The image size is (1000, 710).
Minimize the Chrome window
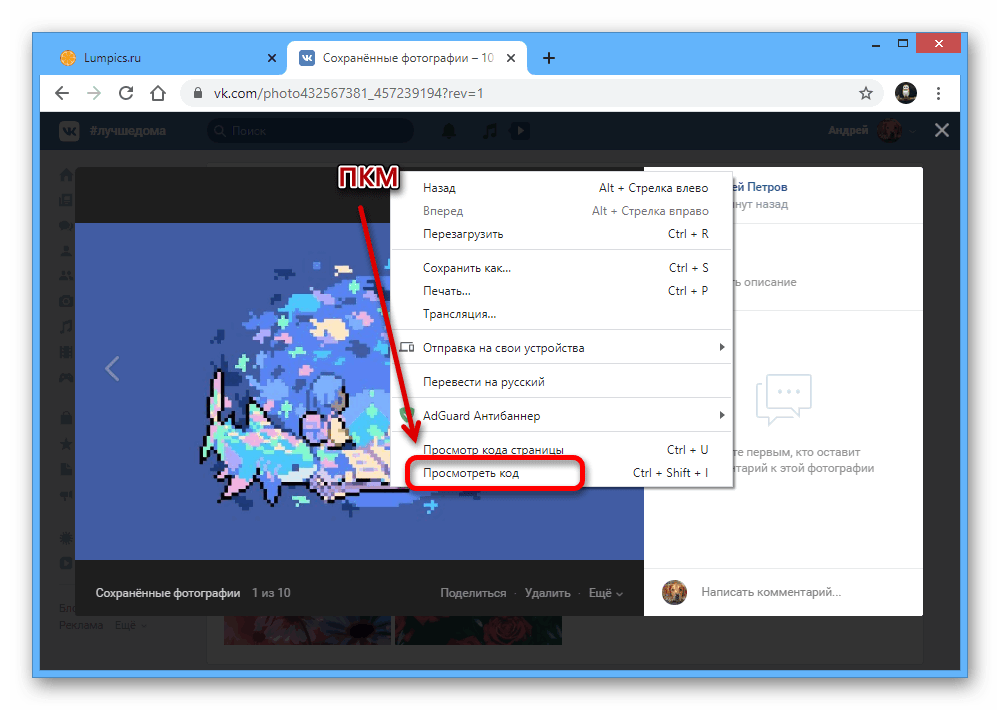point(876,44)
